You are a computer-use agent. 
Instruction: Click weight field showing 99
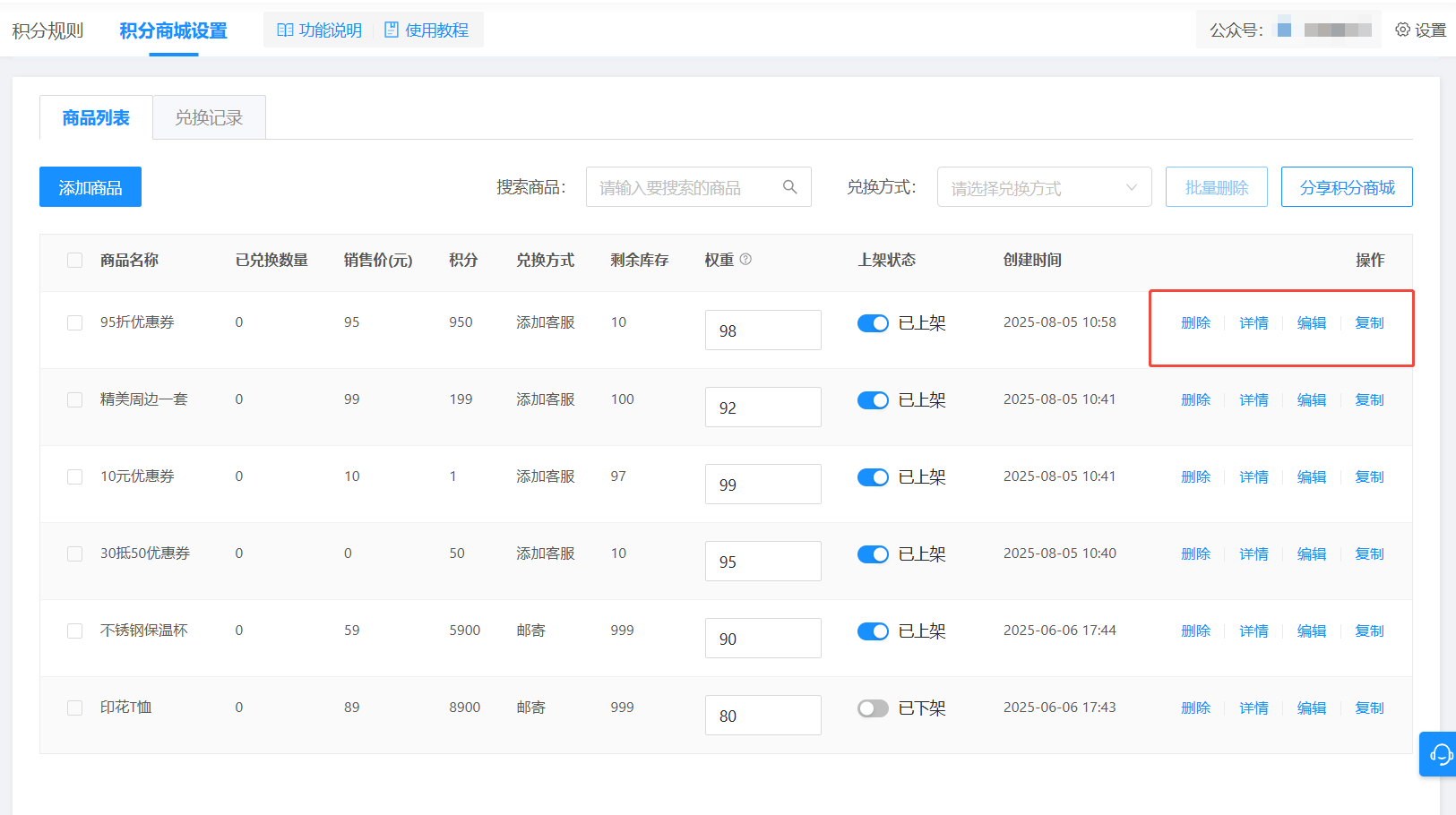[762, 485]
